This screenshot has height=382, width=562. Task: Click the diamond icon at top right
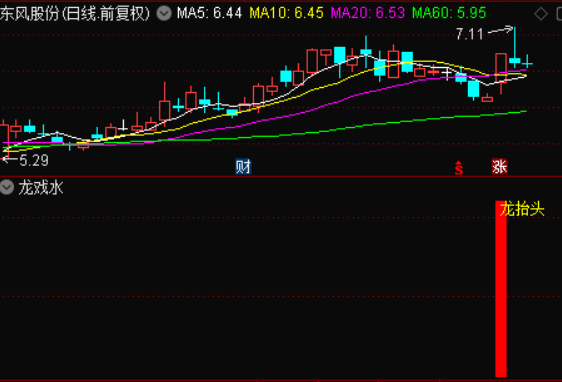pos(540,14)
